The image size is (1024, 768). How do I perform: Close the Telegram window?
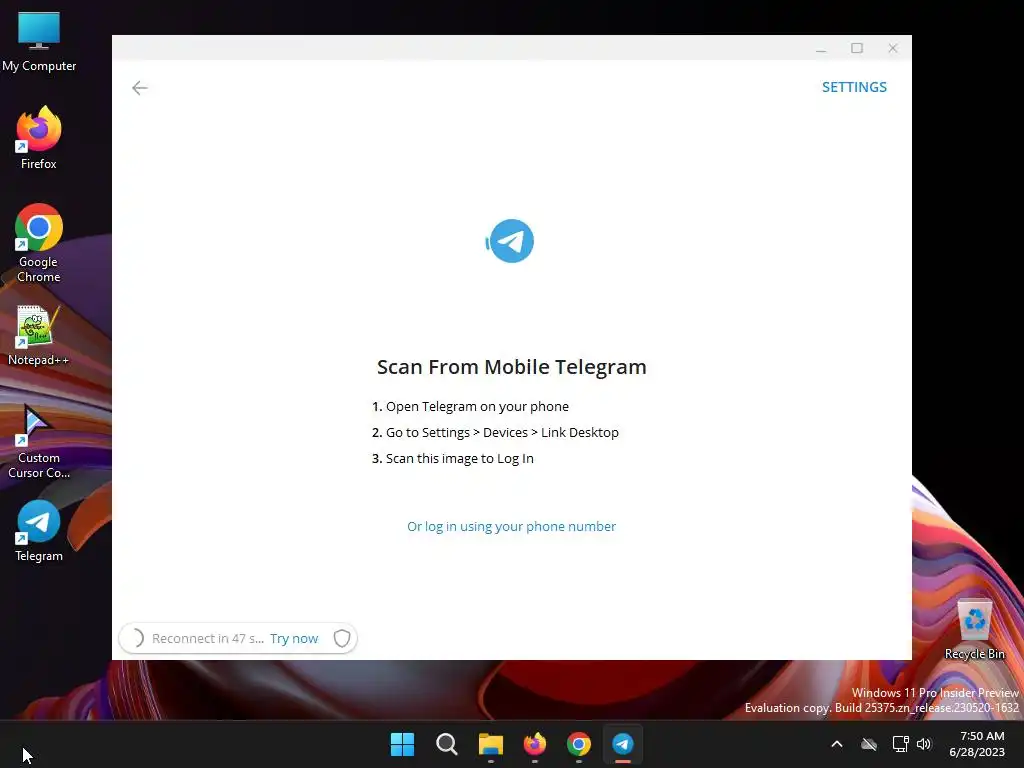pyautogui.click(x=893, y=48)
